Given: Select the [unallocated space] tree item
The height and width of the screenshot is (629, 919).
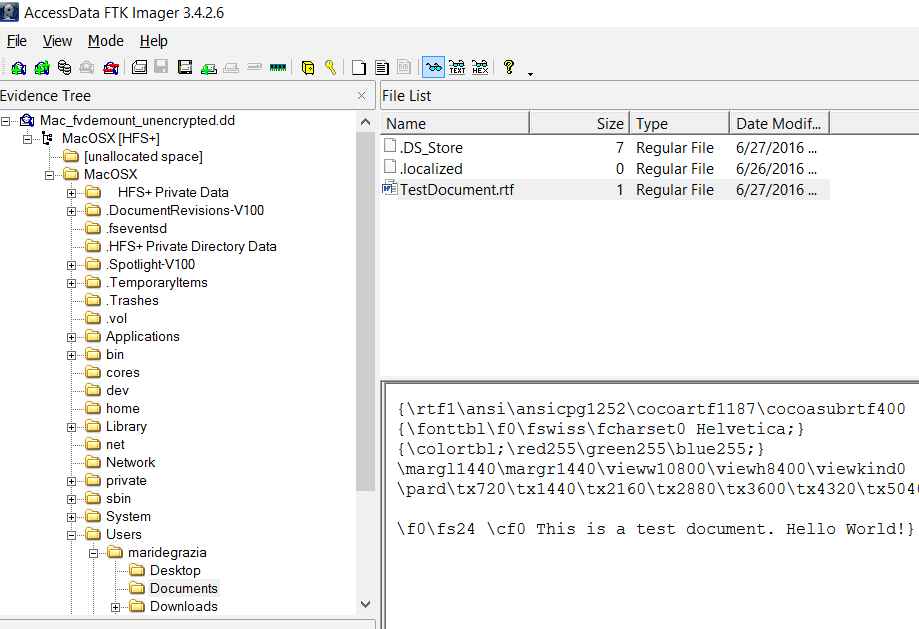Looking at the screenshot, I should (144, 157).
